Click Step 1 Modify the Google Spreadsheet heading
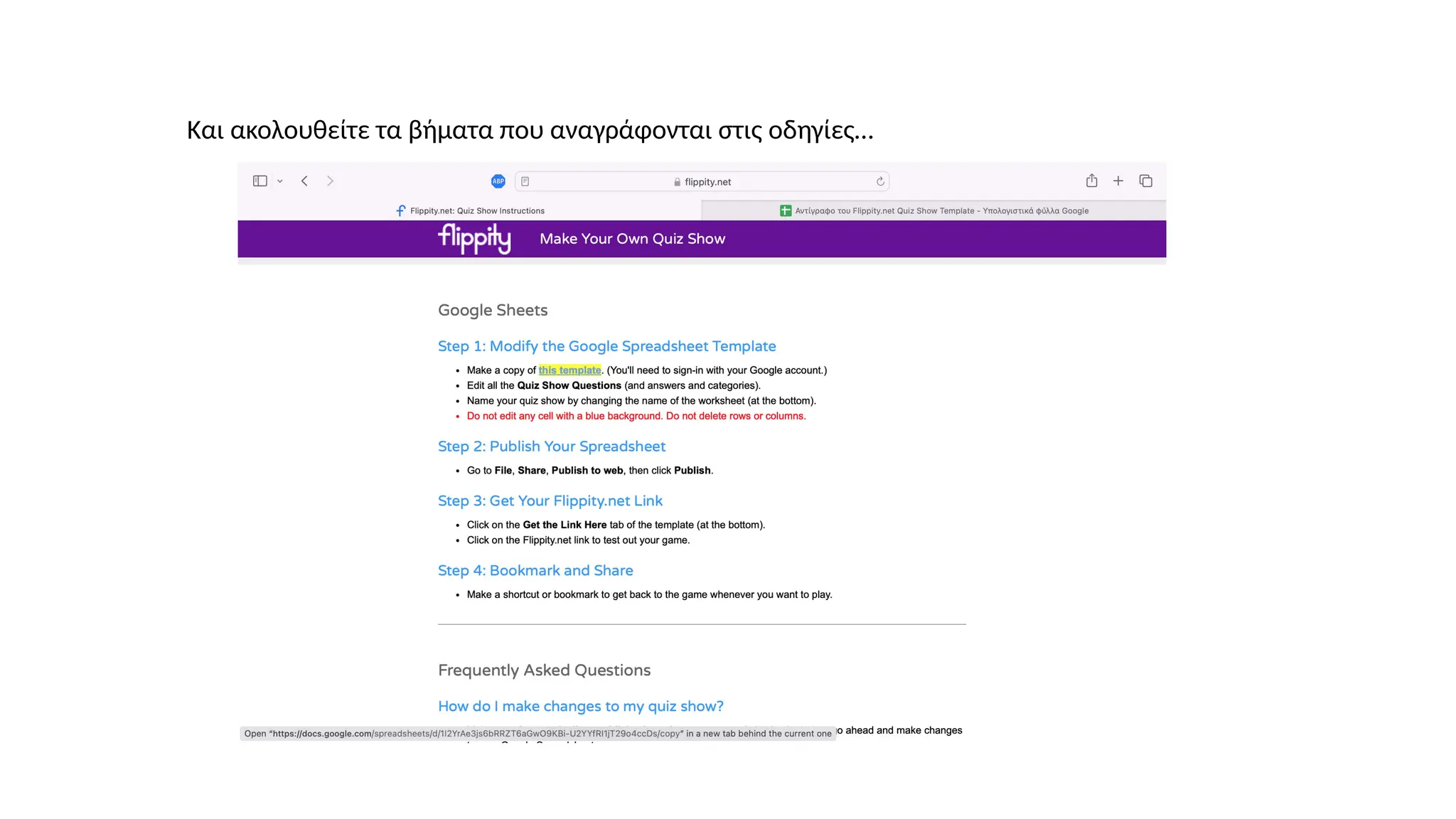Viewport: 1456px width, 819px height. click(x=606, y=346)
